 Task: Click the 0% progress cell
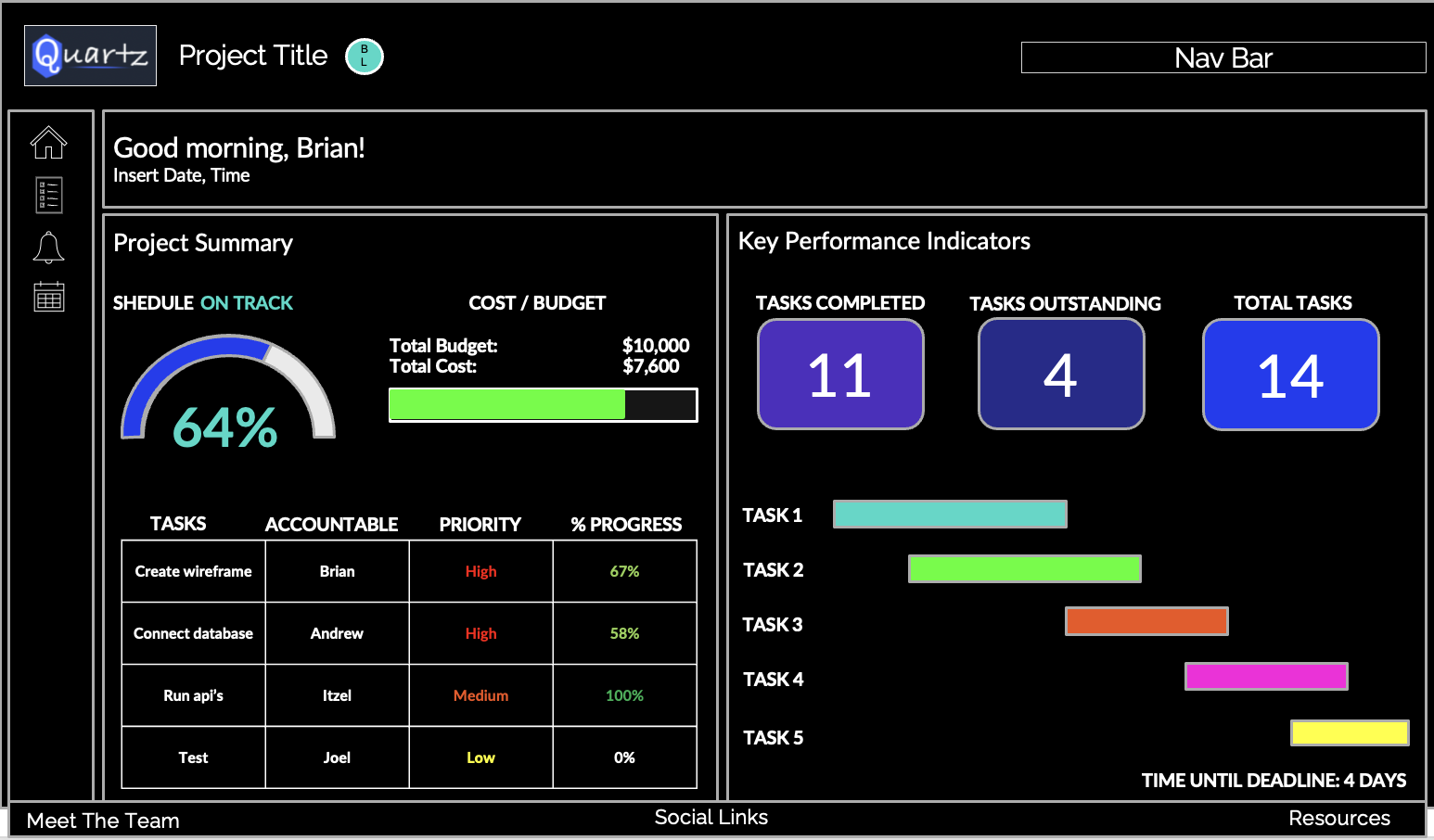pos(625,757)
